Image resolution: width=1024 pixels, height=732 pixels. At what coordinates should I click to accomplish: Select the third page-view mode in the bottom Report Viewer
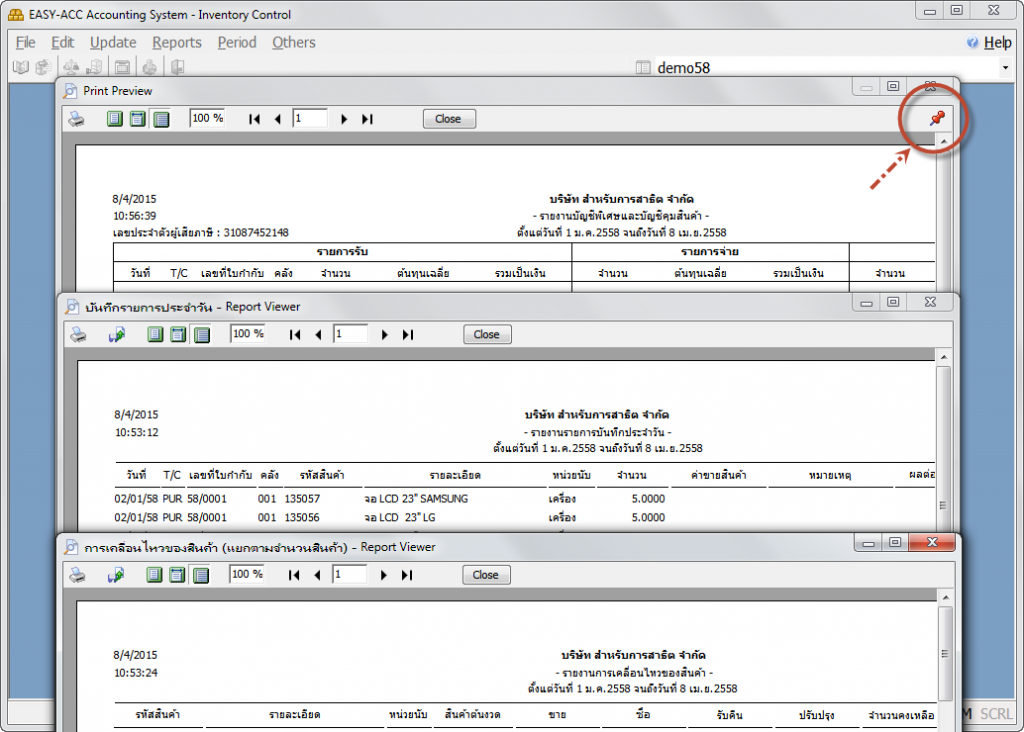pos(201,575)
